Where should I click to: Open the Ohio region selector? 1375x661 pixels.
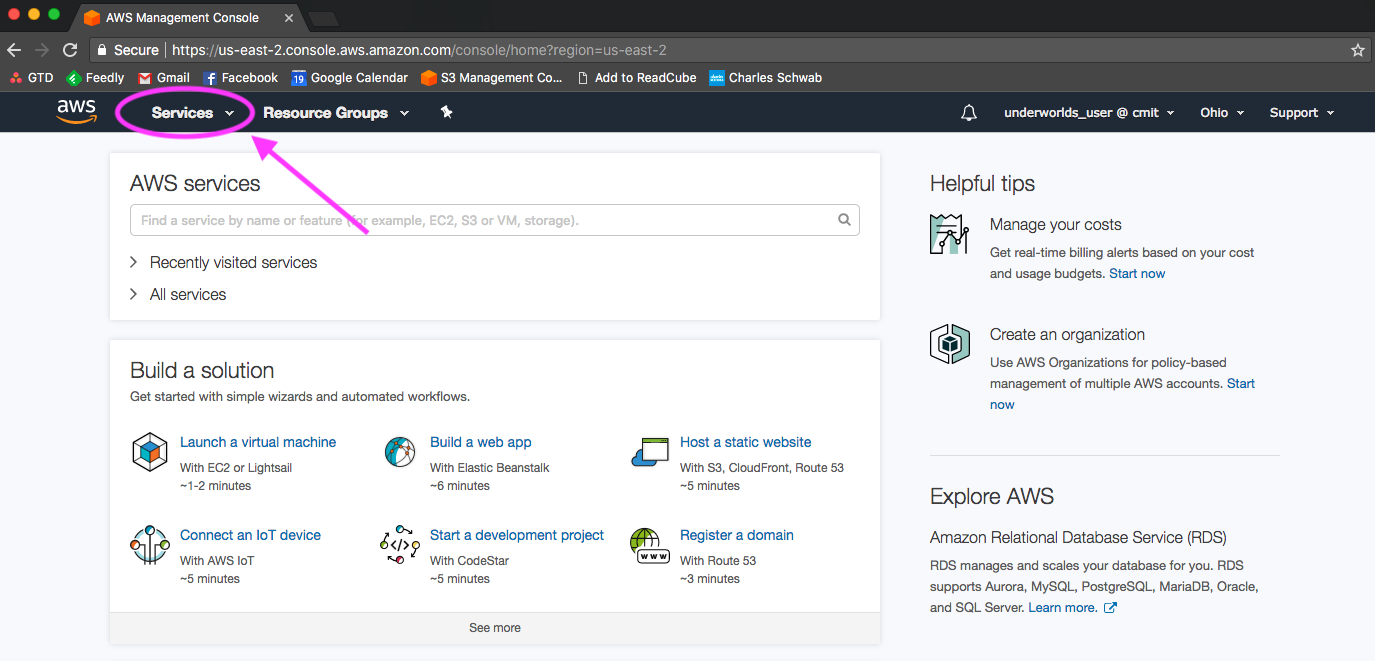tap(1222, 113)
